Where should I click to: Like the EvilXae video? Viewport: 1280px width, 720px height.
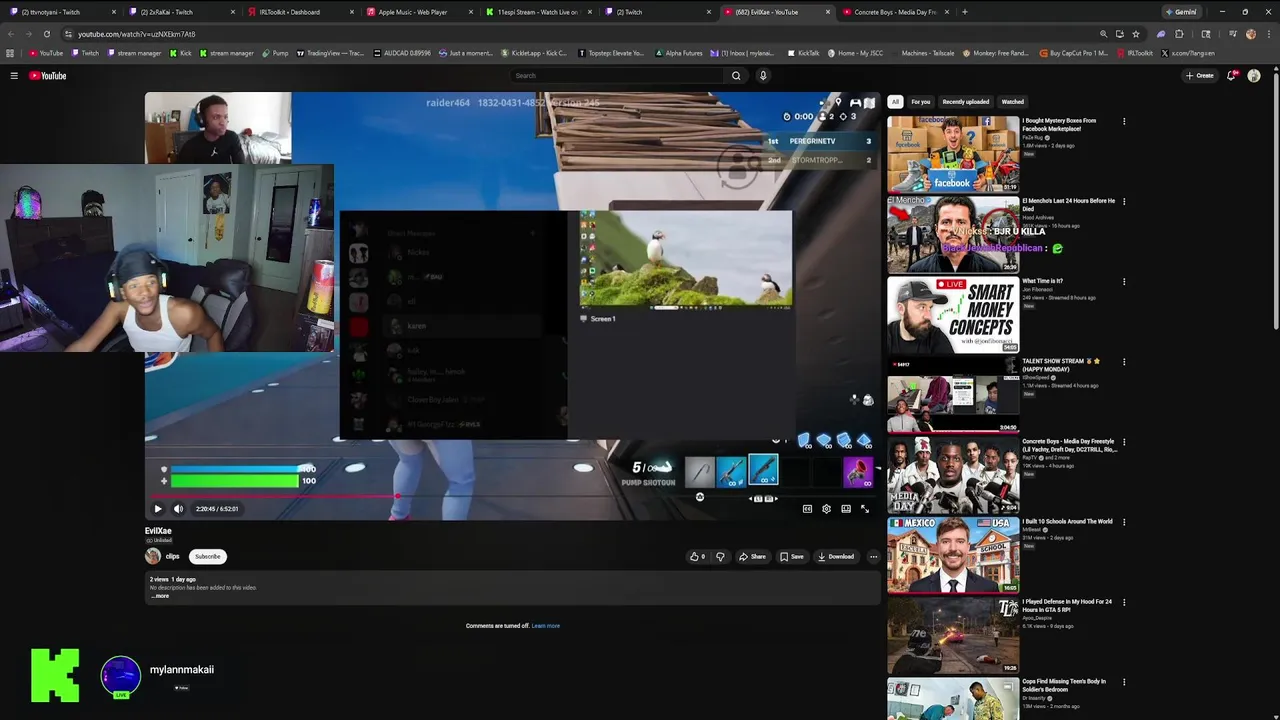697,557
